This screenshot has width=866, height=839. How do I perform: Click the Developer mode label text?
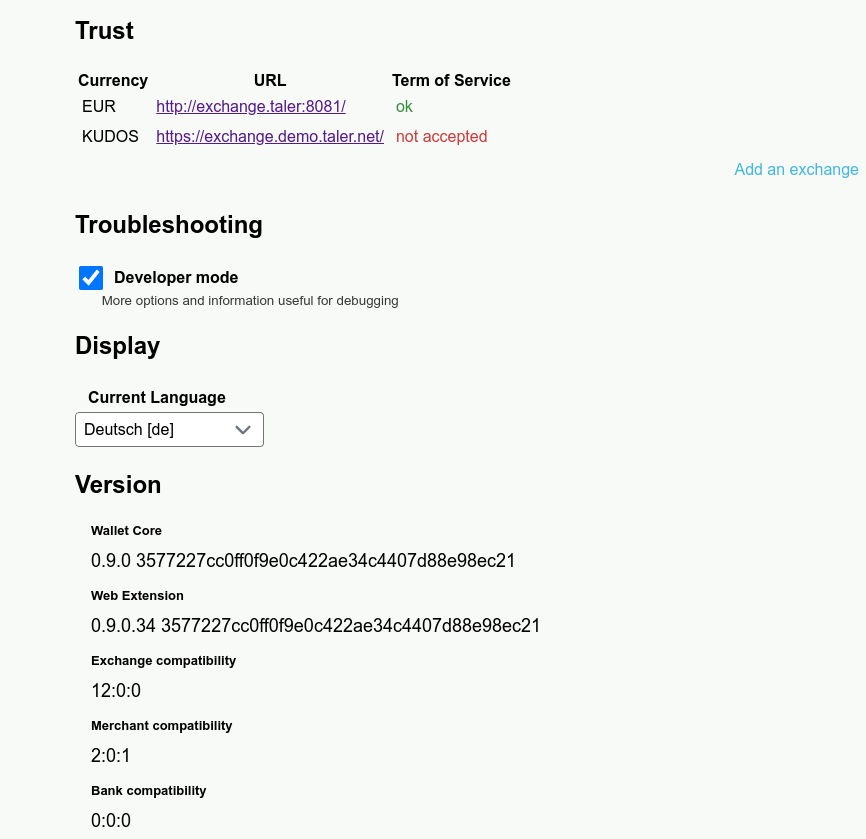click(176, 278)
